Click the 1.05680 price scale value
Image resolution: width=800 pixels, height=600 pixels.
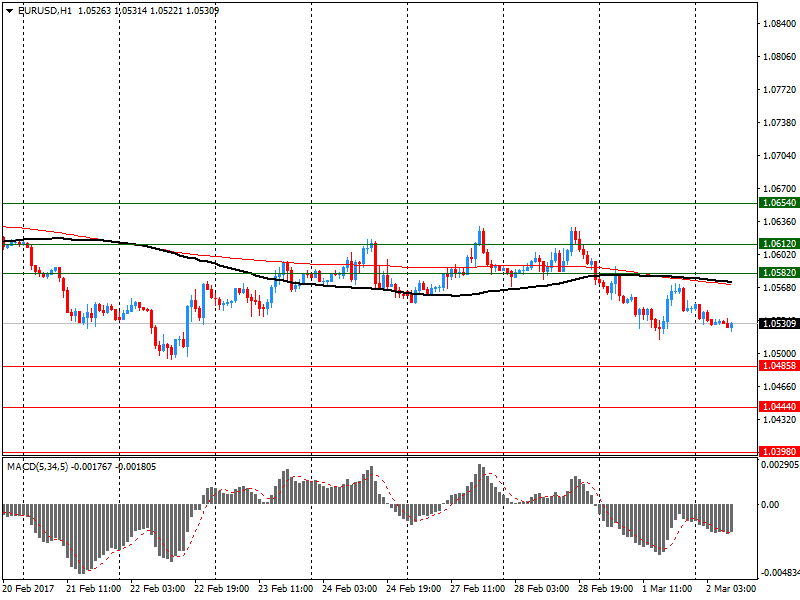779,288
